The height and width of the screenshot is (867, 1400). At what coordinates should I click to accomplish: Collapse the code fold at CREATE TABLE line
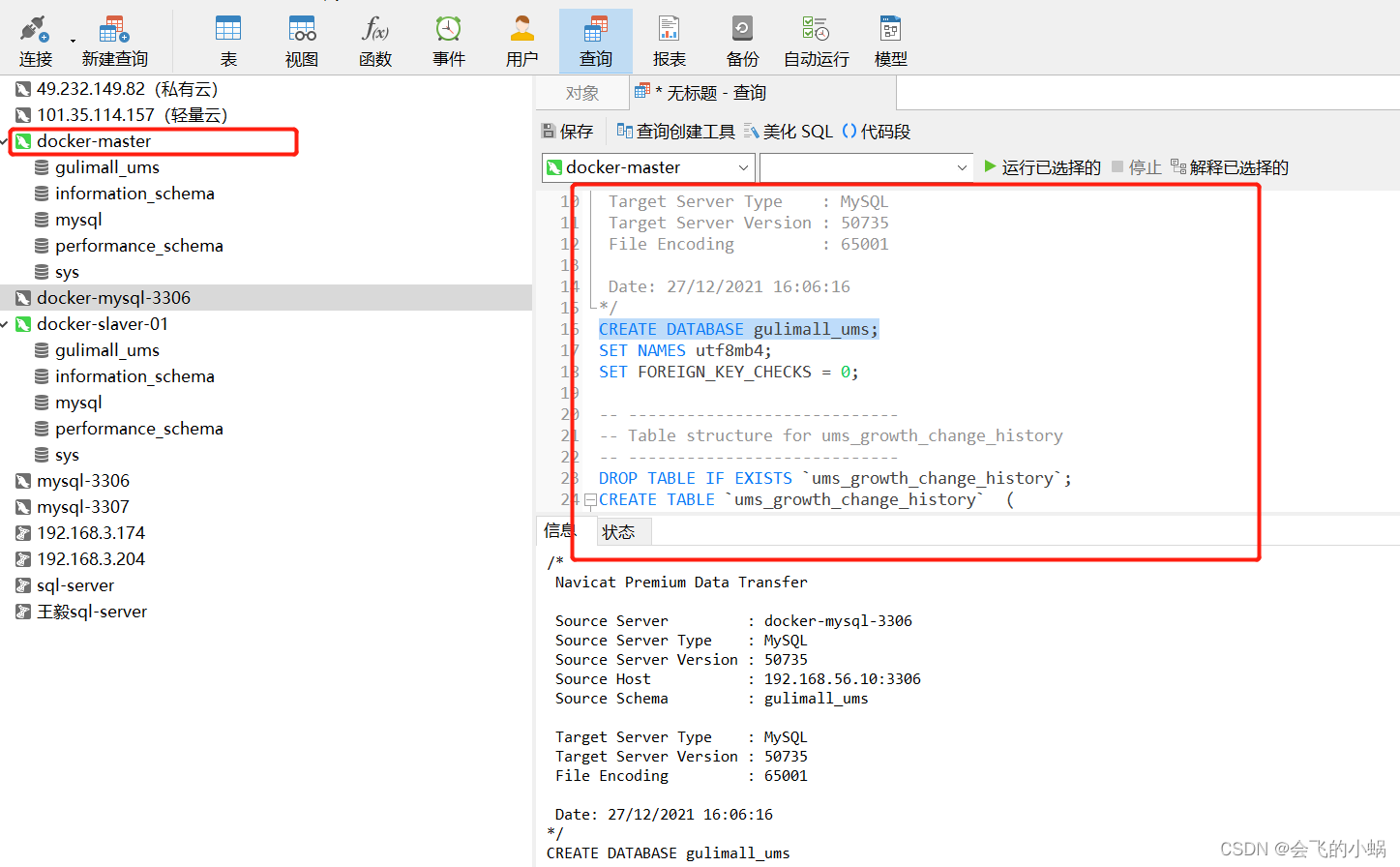pos(590,500)
